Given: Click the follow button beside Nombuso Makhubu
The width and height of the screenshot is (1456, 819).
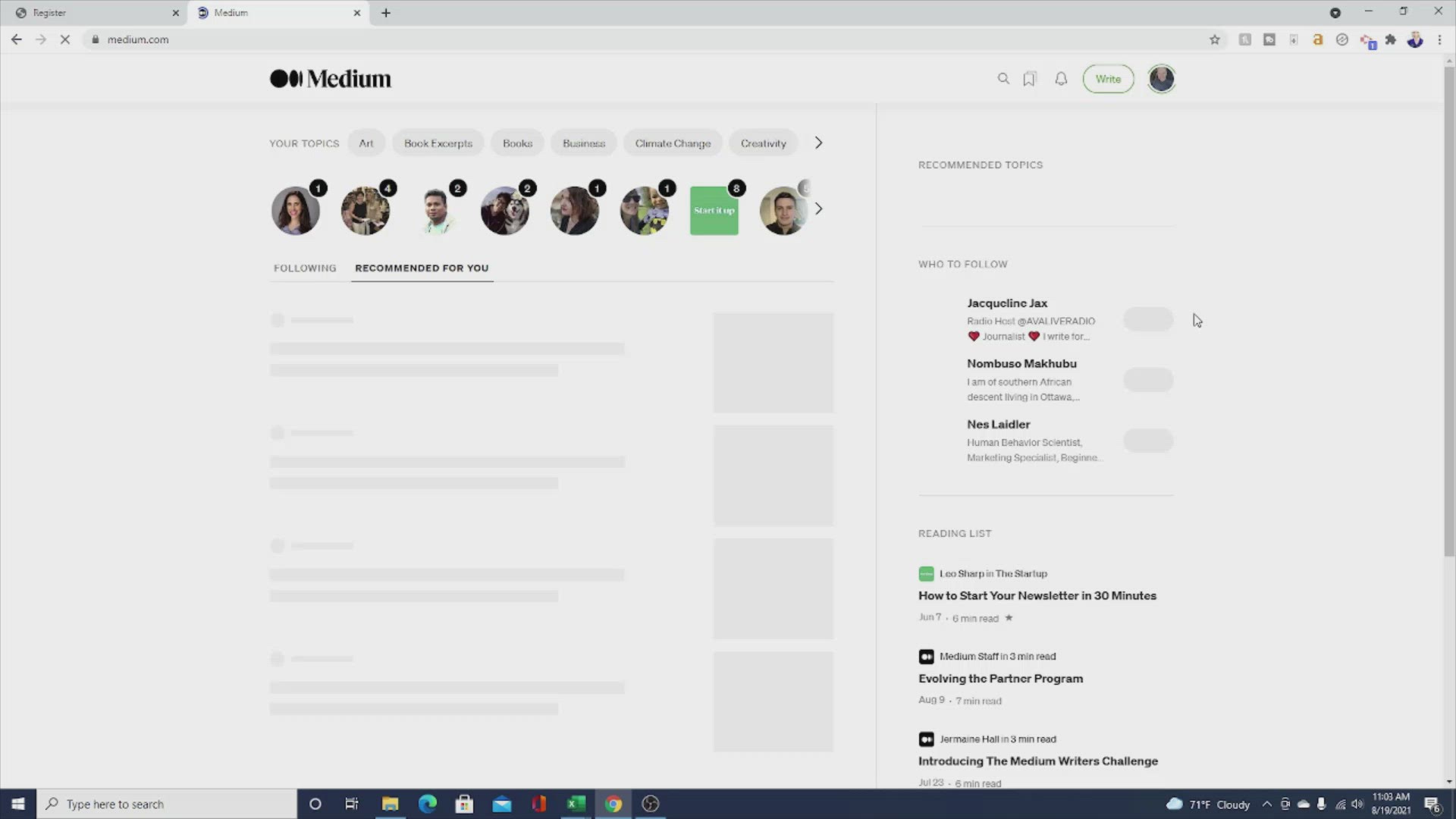Looking at the screenshot, I should [1148, 380].
